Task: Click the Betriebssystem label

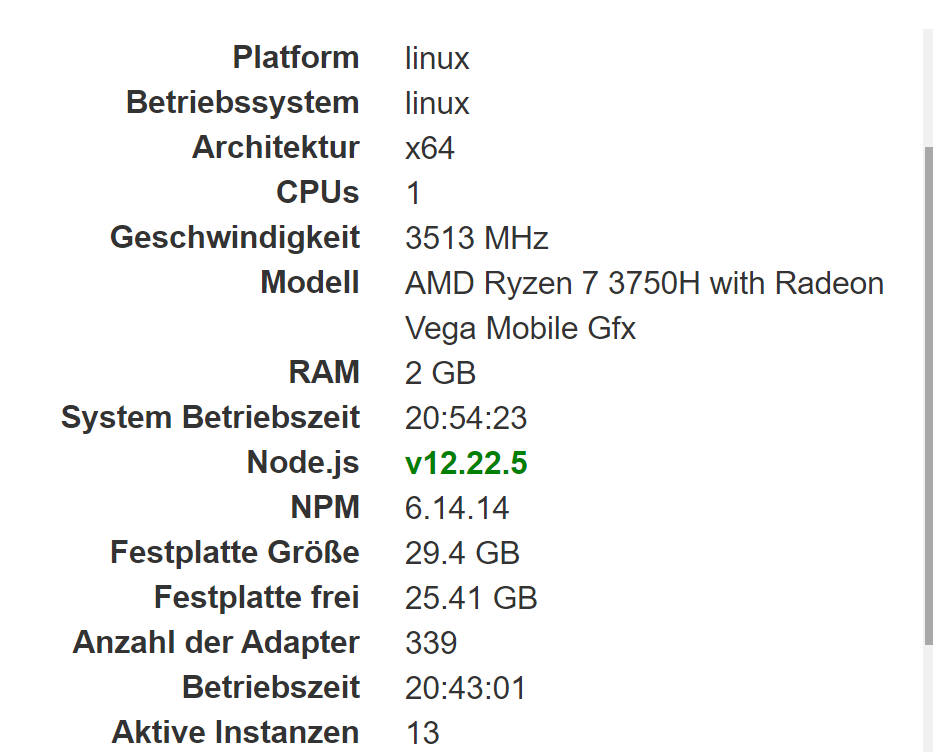Action: 242,103
